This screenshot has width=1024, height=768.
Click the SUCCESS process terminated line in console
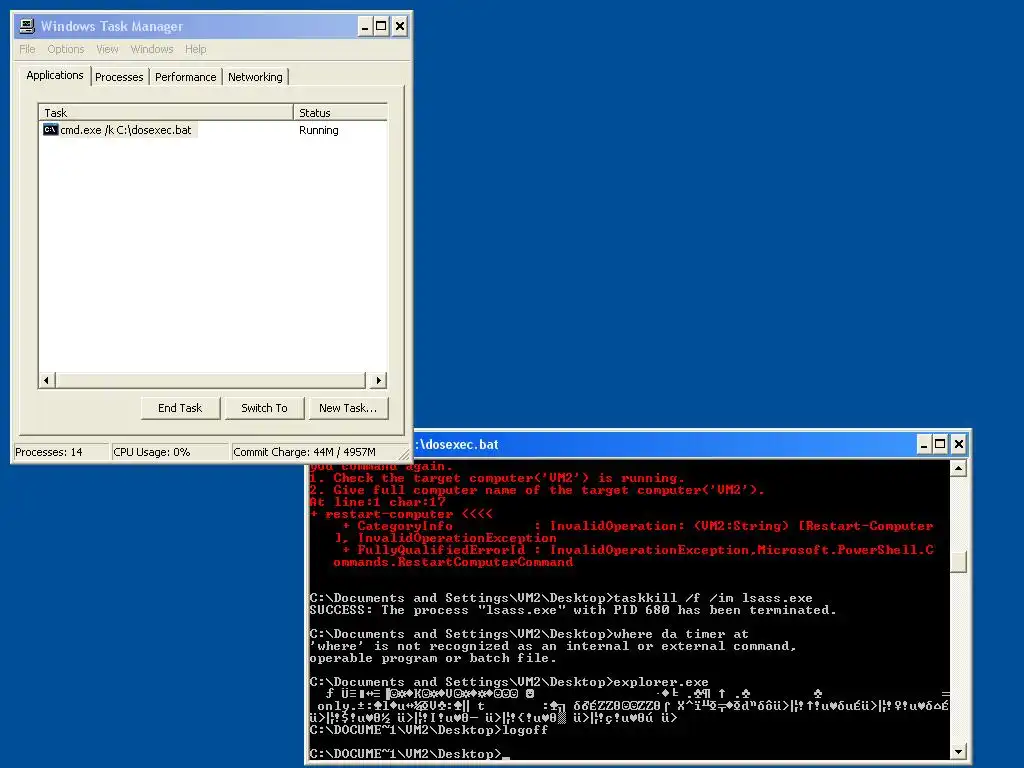click(573, 610)
